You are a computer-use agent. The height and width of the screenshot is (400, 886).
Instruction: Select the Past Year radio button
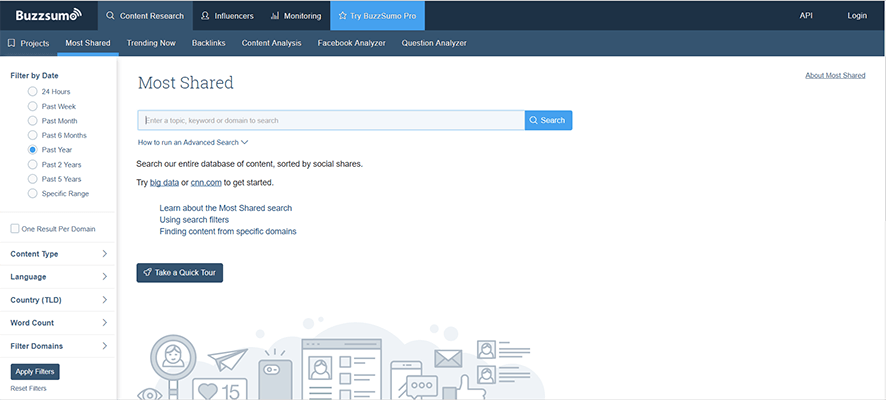32,150
